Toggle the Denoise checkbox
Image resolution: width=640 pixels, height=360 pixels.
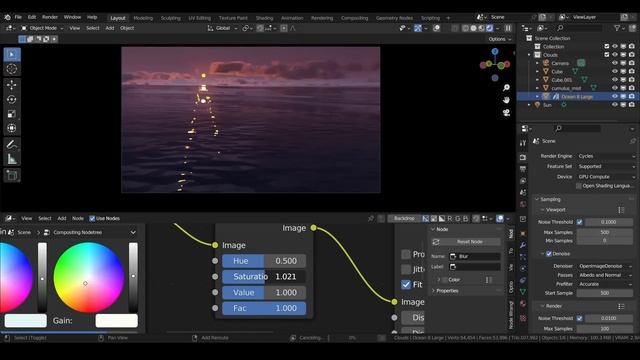[549, 253]
